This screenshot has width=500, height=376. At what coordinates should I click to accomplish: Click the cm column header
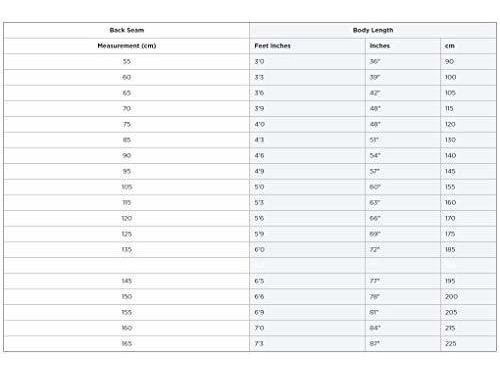point(468,46)
